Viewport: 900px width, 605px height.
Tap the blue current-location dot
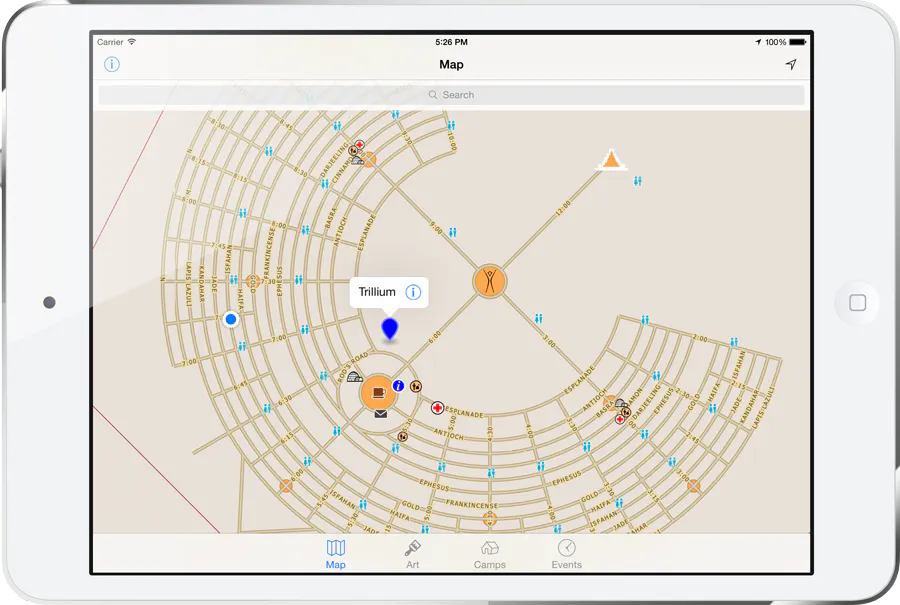pyautogui.click(x=231, y=319)
